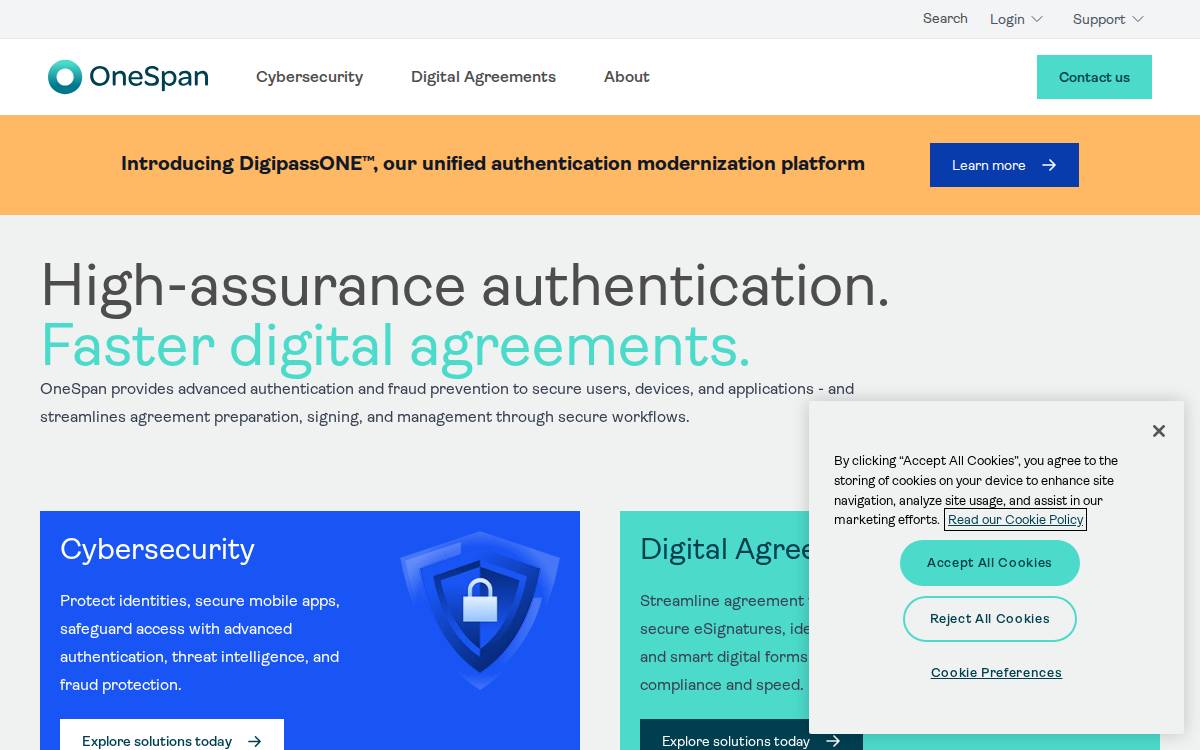
Task: Click the "High-assurance authentication." headline
Action: point(465,286)
